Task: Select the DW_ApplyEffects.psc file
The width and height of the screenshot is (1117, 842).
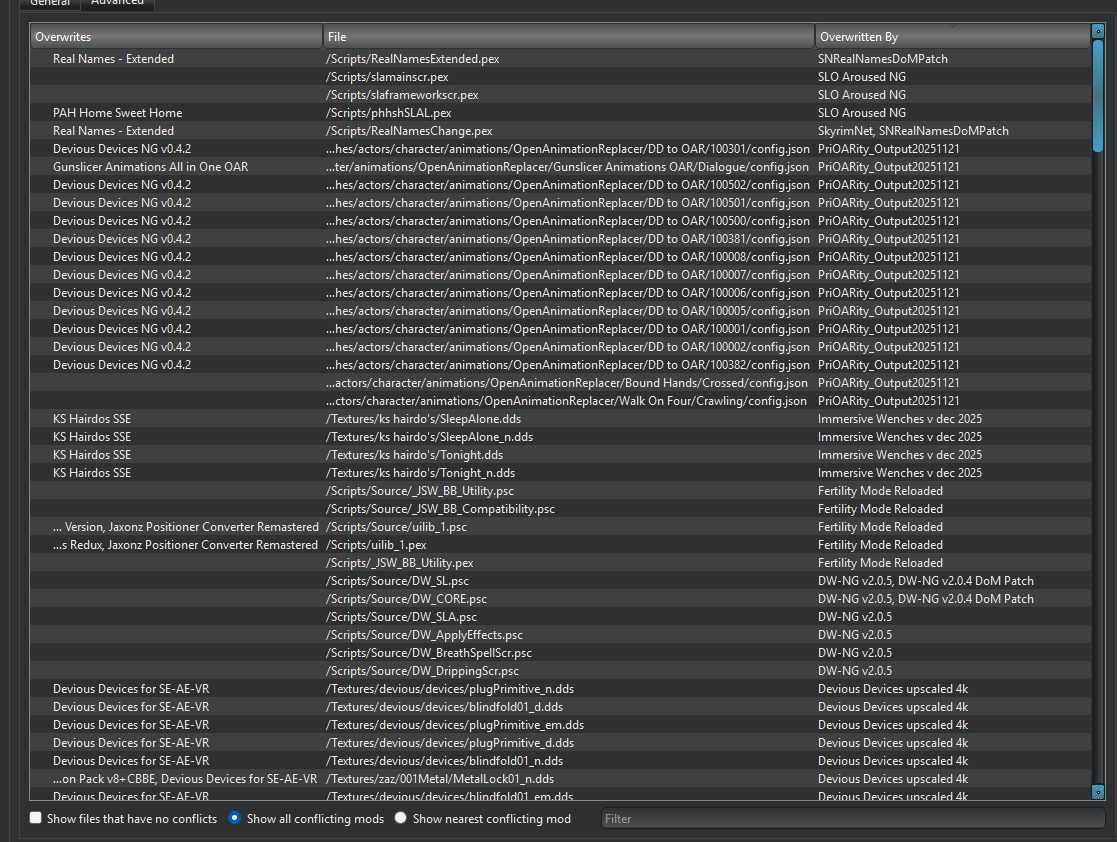Action: 425,635
